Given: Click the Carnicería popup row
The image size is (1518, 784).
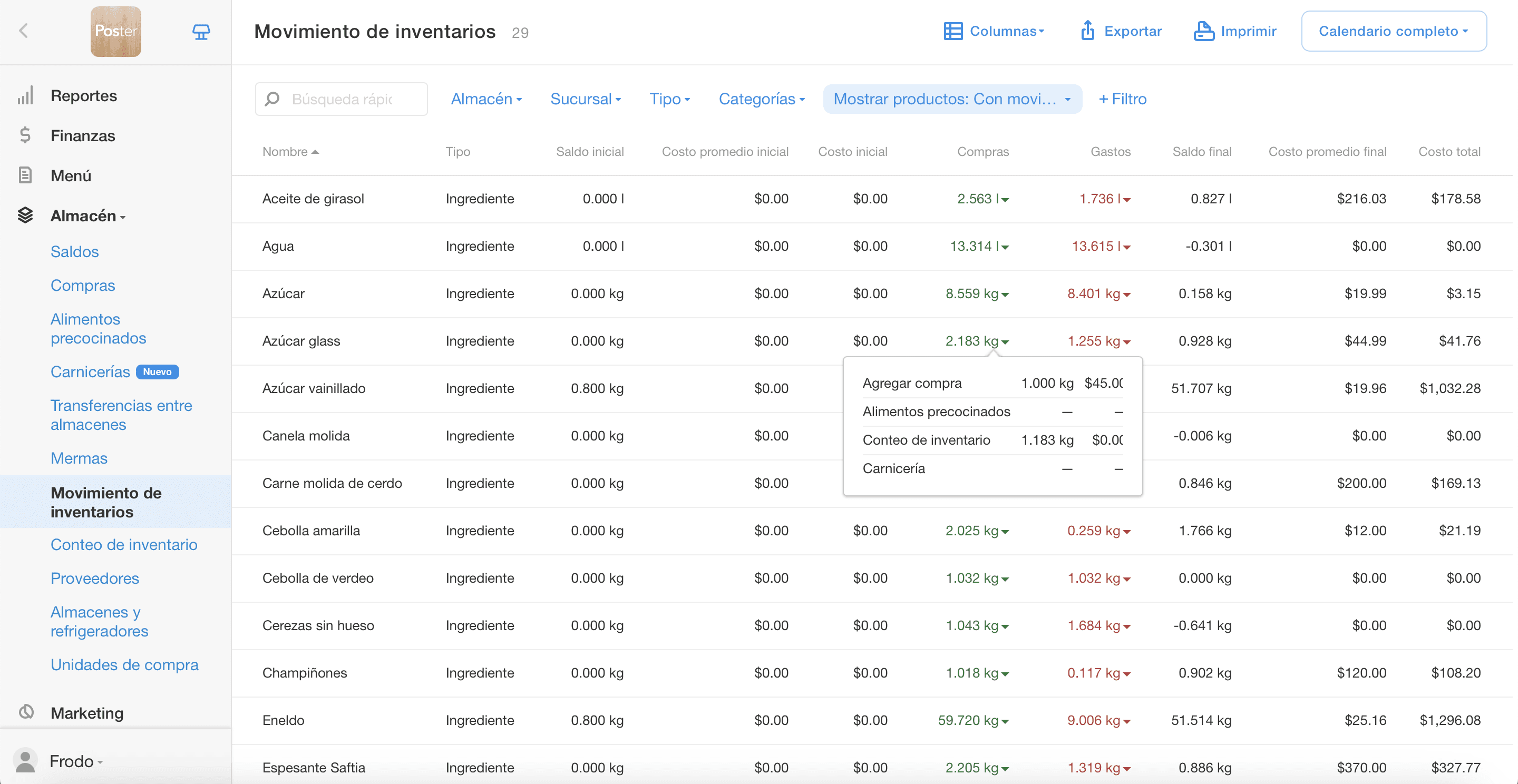Looking at the screenshot, I should [992, 469].
